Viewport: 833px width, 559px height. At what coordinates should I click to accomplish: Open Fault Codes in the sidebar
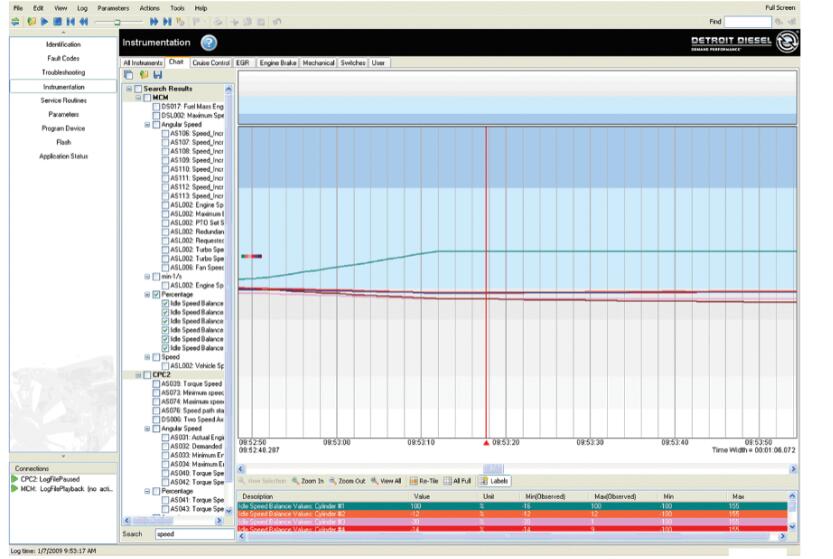[63, 58]
